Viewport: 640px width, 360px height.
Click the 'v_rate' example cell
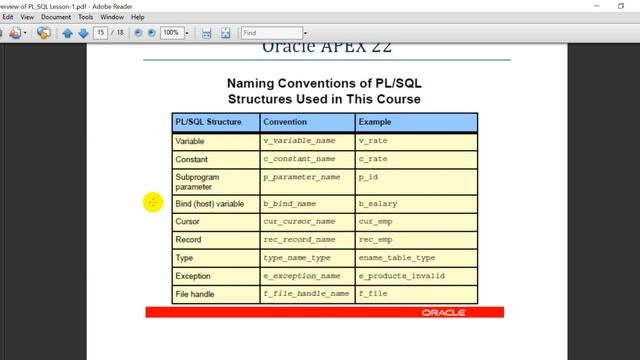(416, 141)
